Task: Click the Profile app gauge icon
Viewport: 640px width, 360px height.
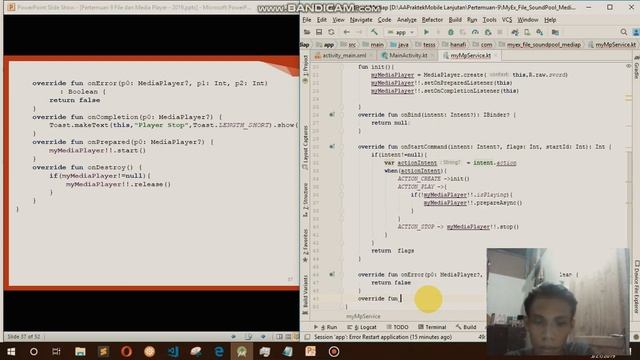Action: point(475,32)
